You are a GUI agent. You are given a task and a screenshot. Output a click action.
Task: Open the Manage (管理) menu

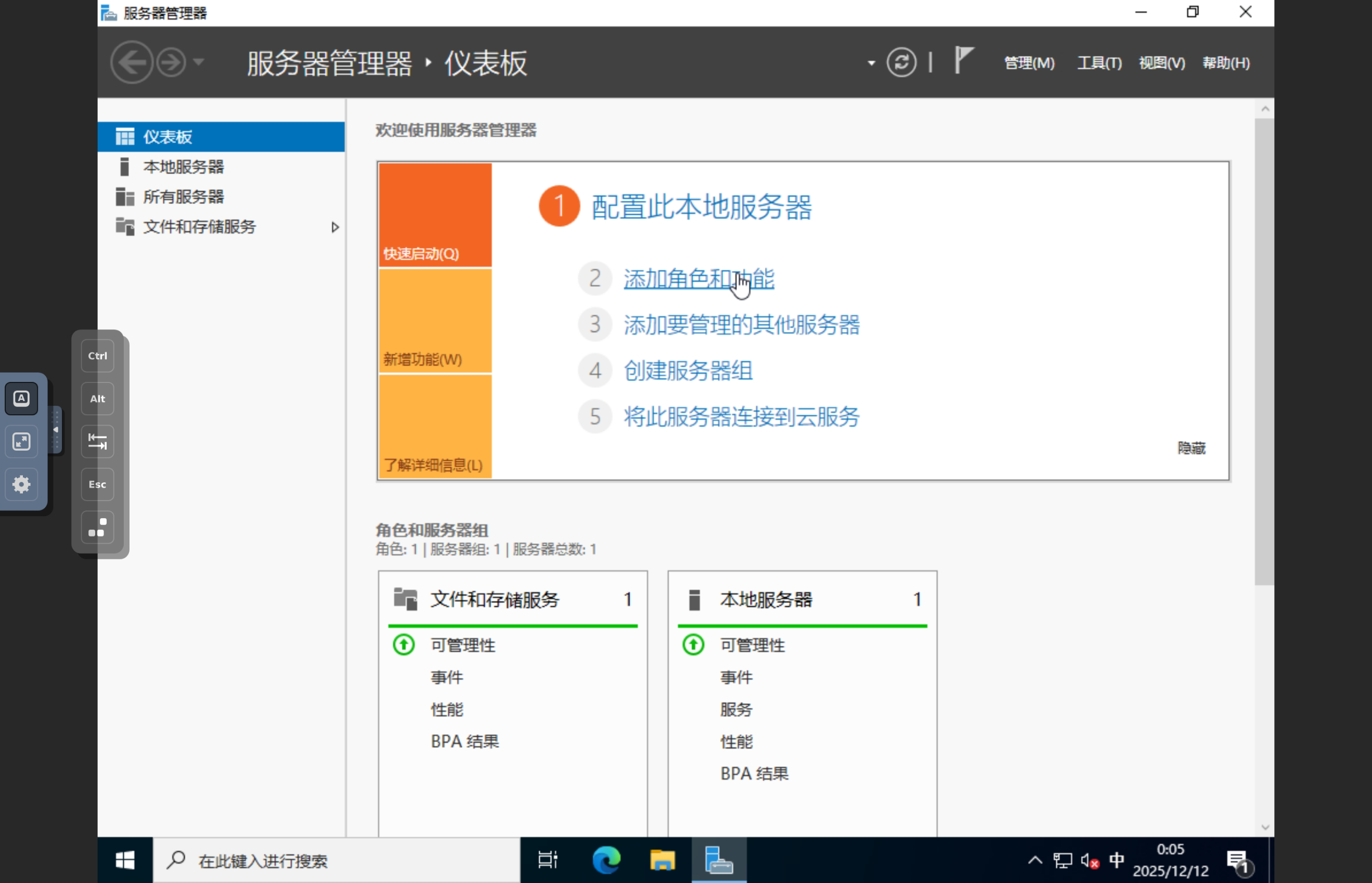1029,62
